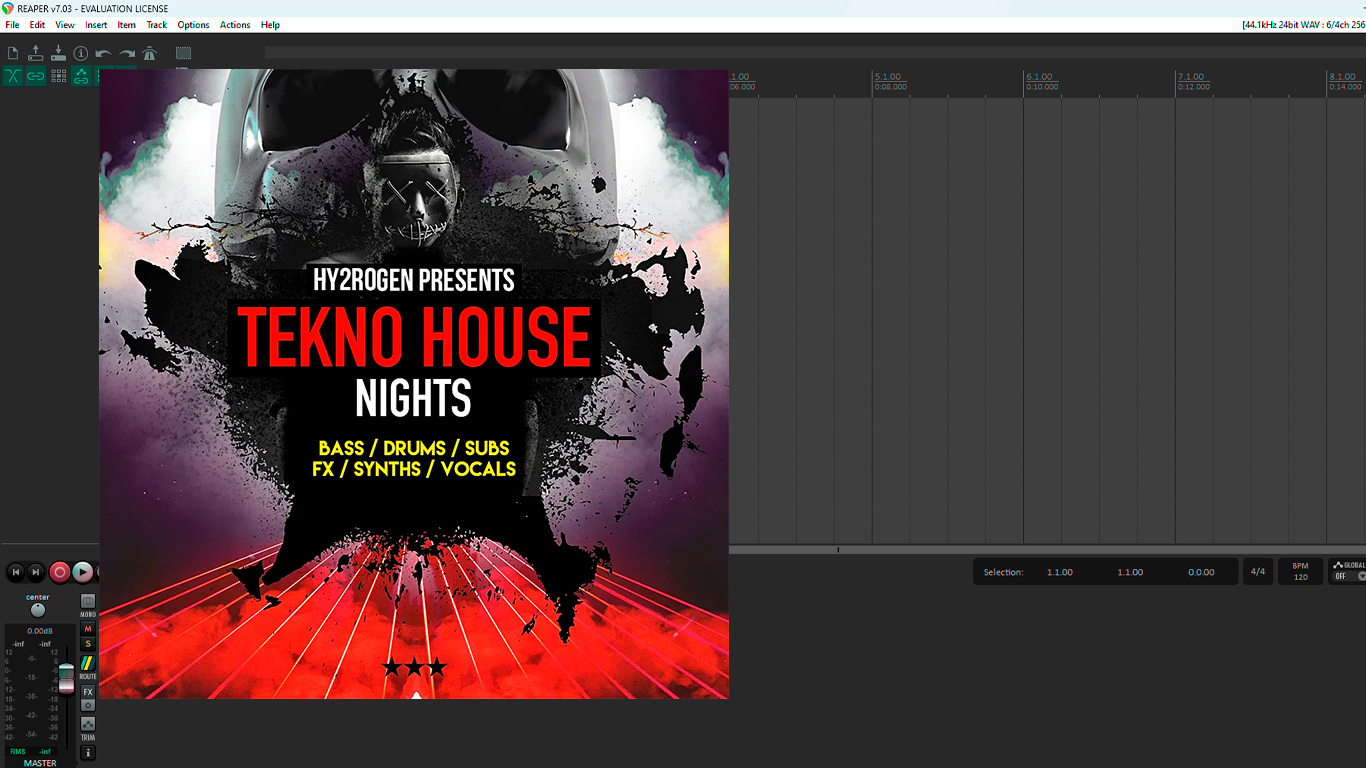Open the Insert menu
This screenshot has height=768, width=1366.
point(96,25)
